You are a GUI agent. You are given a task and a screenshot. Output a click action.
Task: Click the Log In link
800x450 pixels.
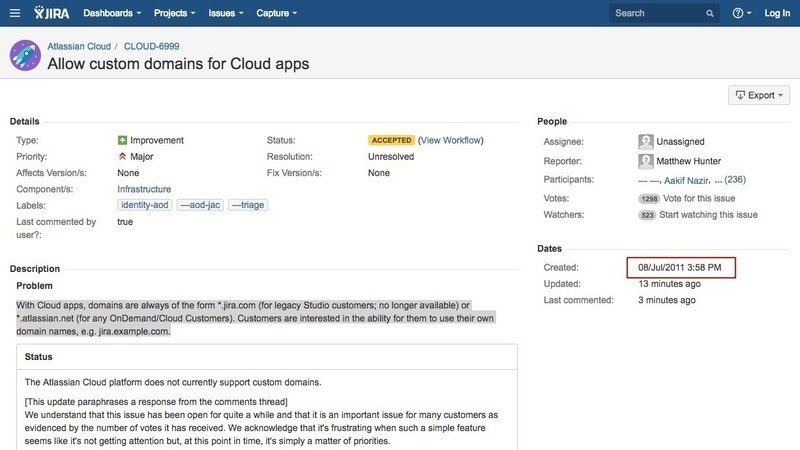pos(777,14)
